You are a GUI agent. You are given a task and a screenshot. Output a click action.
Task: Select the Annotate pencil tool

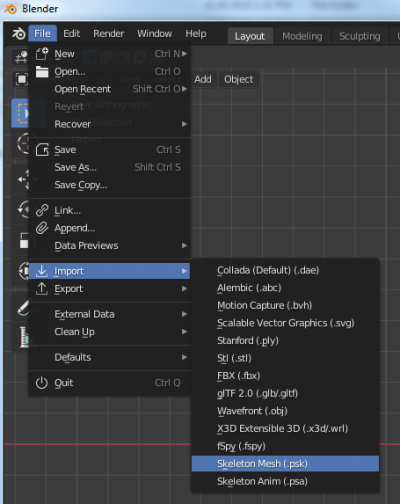[x=23, y=308]
